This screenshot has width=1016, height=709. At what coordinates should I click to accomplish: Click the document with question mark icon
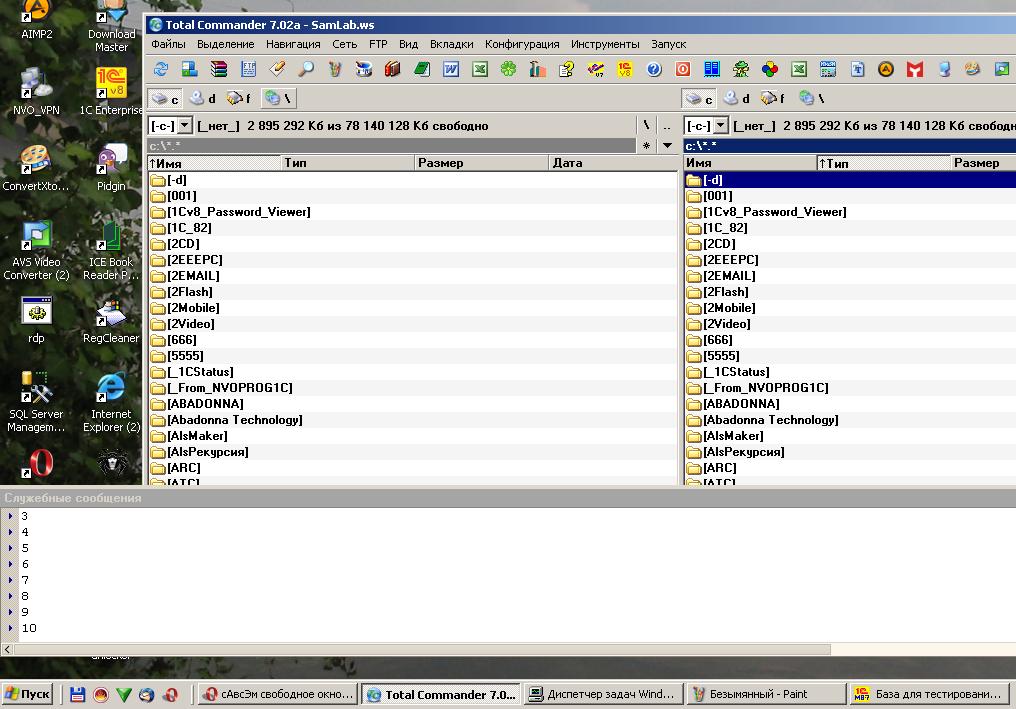pyautogui.click(x=566, y=69)
